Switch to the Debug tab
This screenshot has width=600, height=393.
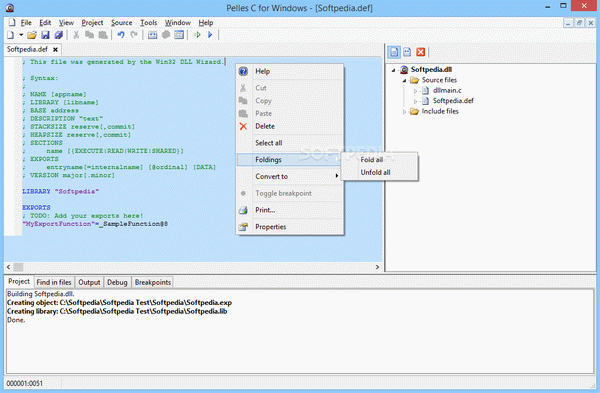(x=117, y=282)
